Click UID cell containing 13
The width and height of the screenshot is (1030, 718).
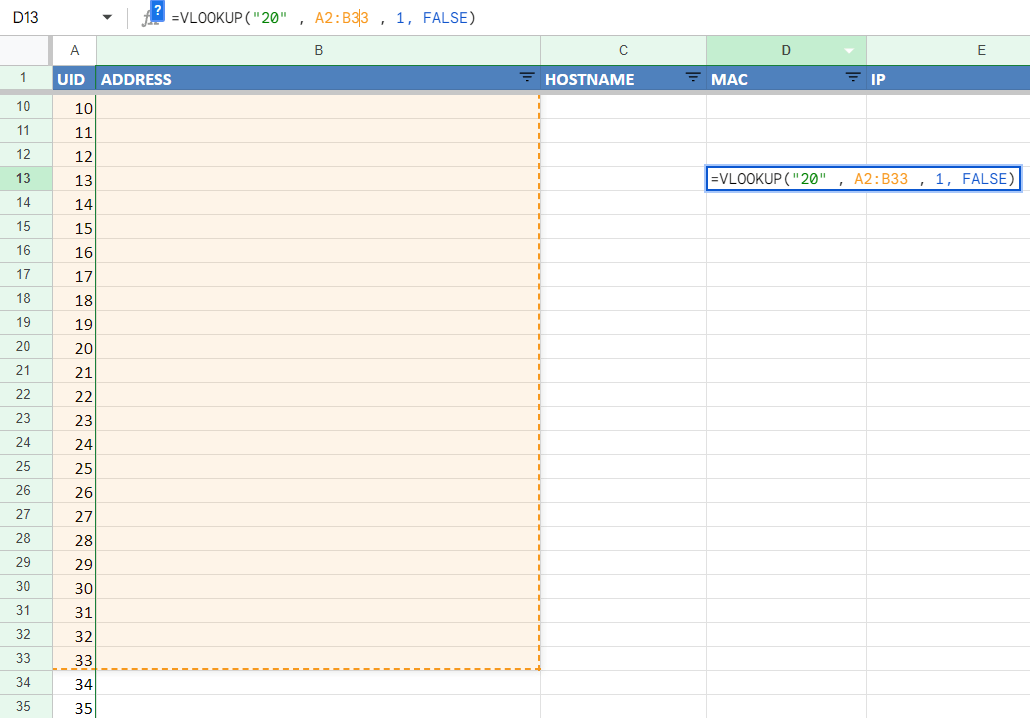point(74,179)
